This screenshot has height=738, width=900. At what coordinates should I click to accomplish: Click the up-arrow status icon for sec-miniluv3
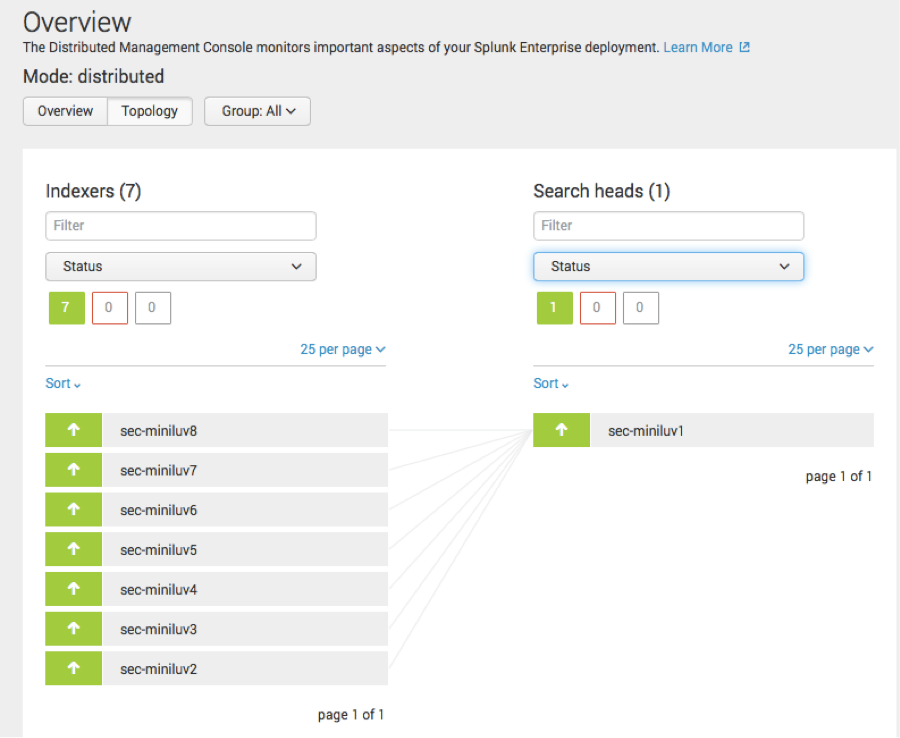click(x=73, y=628)
